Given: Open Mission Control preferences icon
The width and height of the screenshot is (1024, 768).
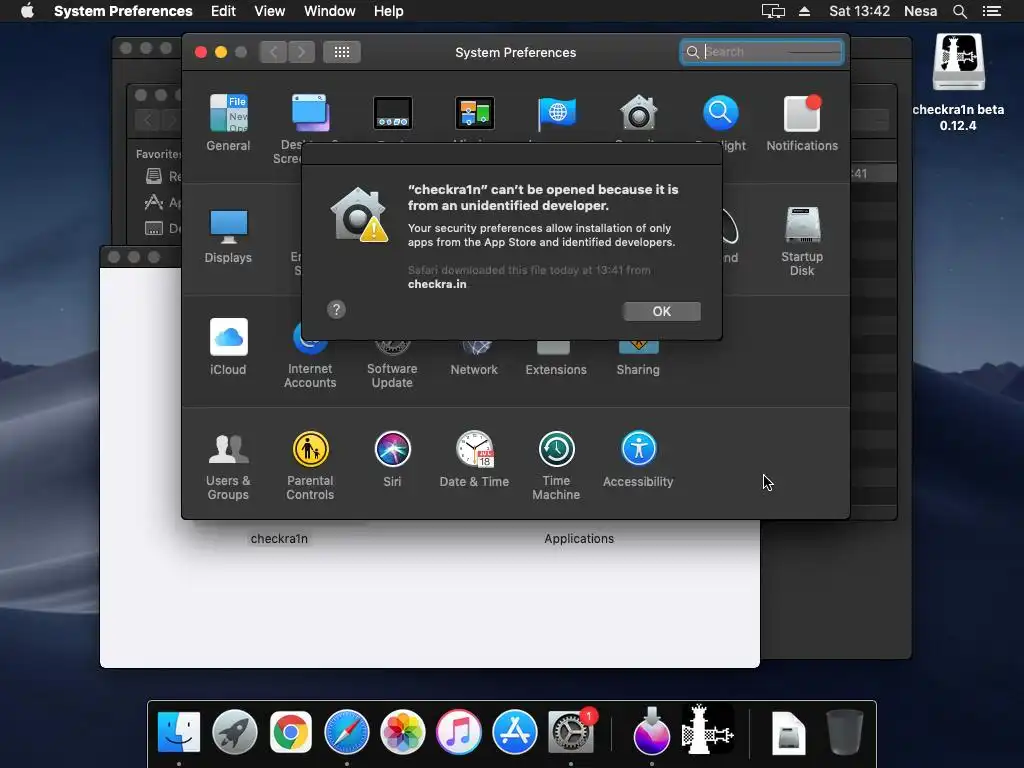Looking at the screenshot, I should tap(474, 114).
